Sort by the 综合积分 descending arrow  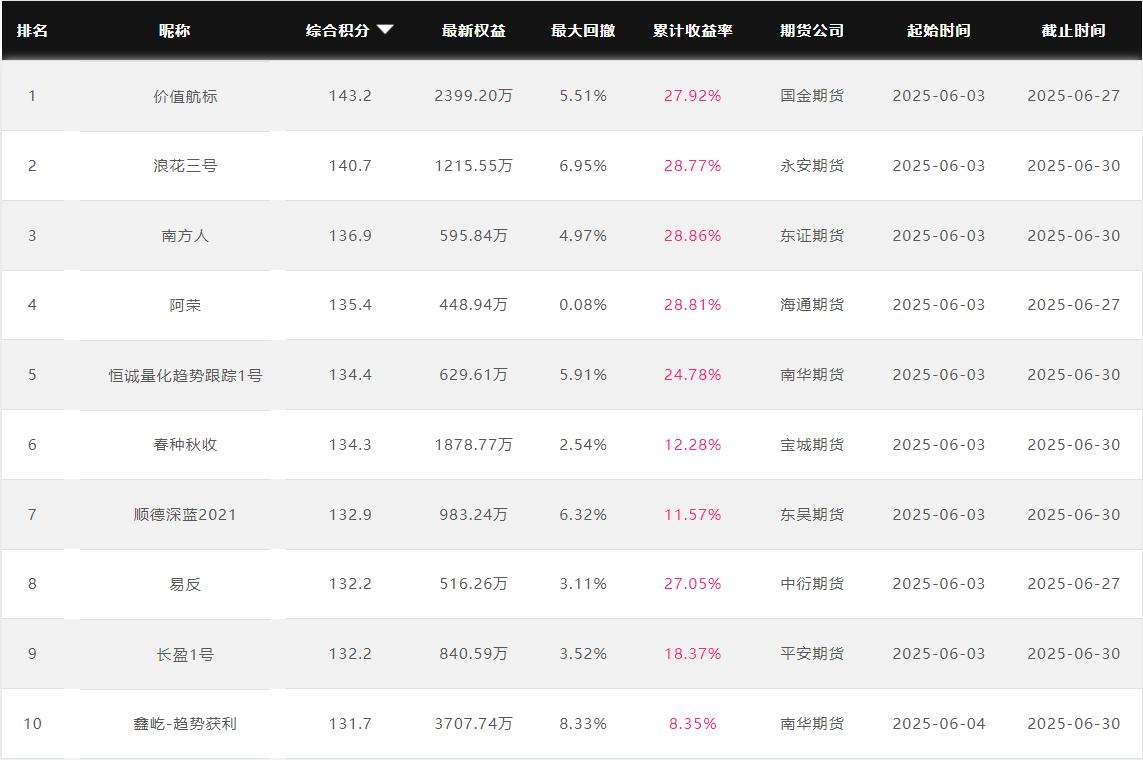385,30
